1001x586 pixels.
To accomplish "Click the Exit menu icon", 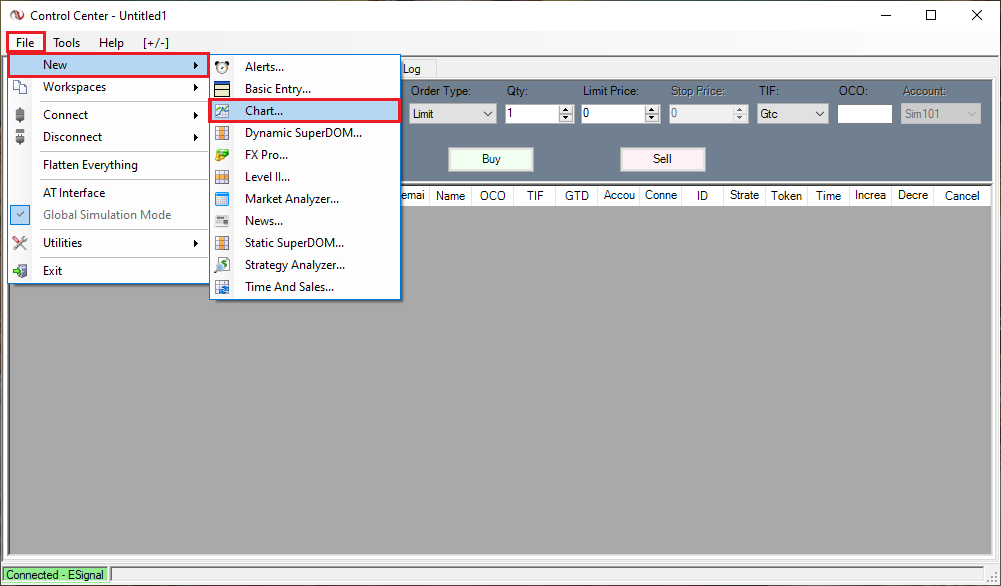I will pos(20,271).
